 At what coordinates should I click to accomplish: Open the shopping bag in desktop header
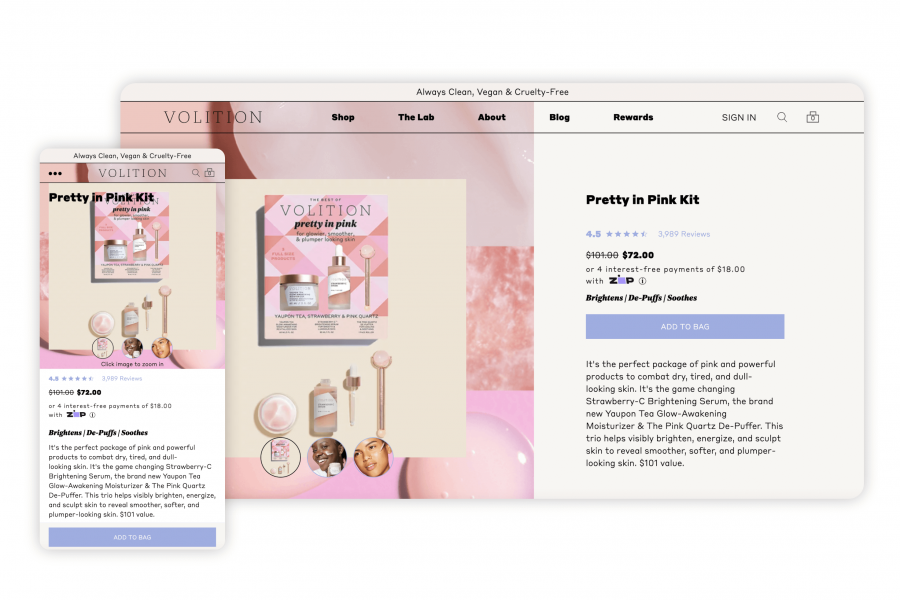[x=813, y=117]
